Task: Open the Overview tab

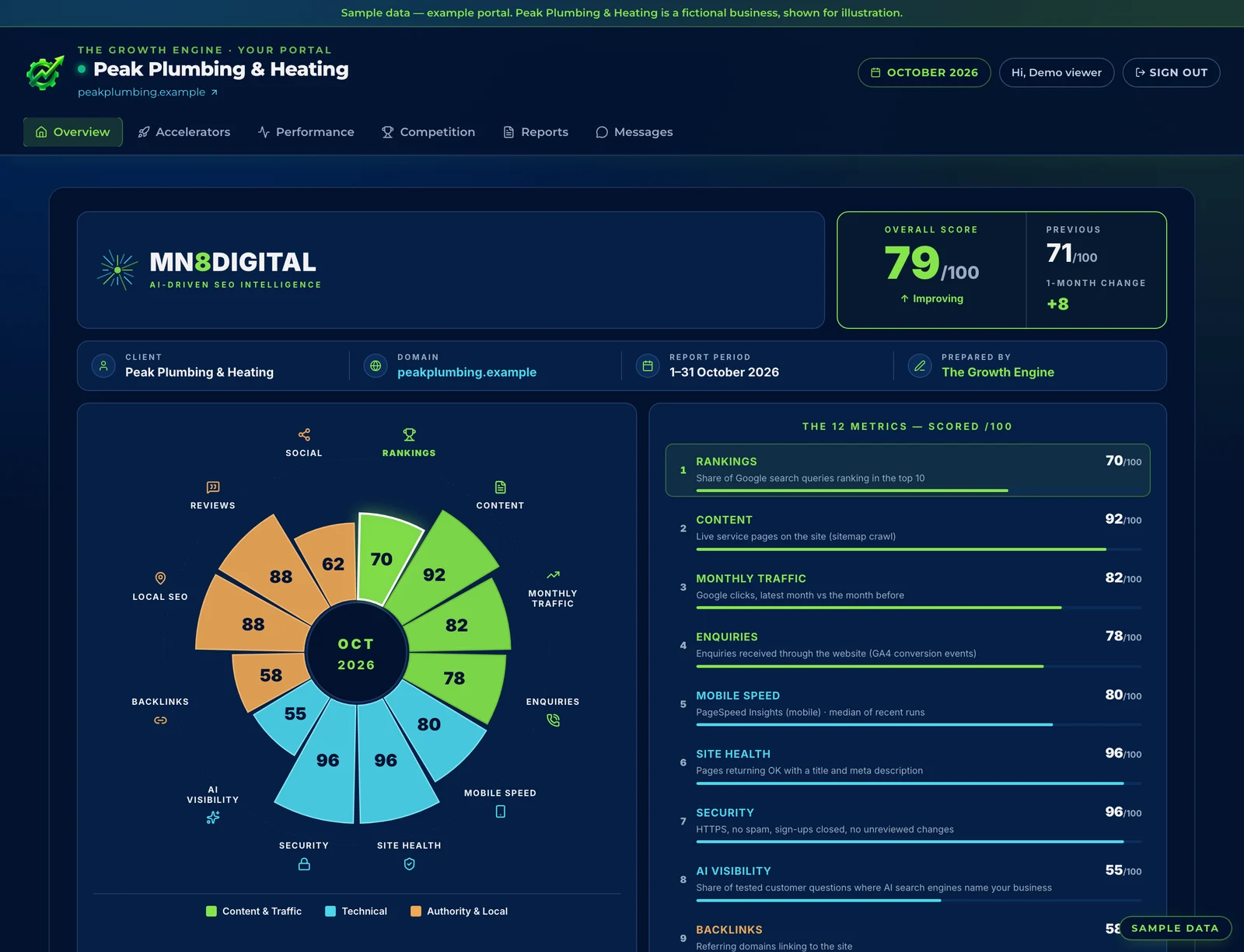Action: (73, 132)
